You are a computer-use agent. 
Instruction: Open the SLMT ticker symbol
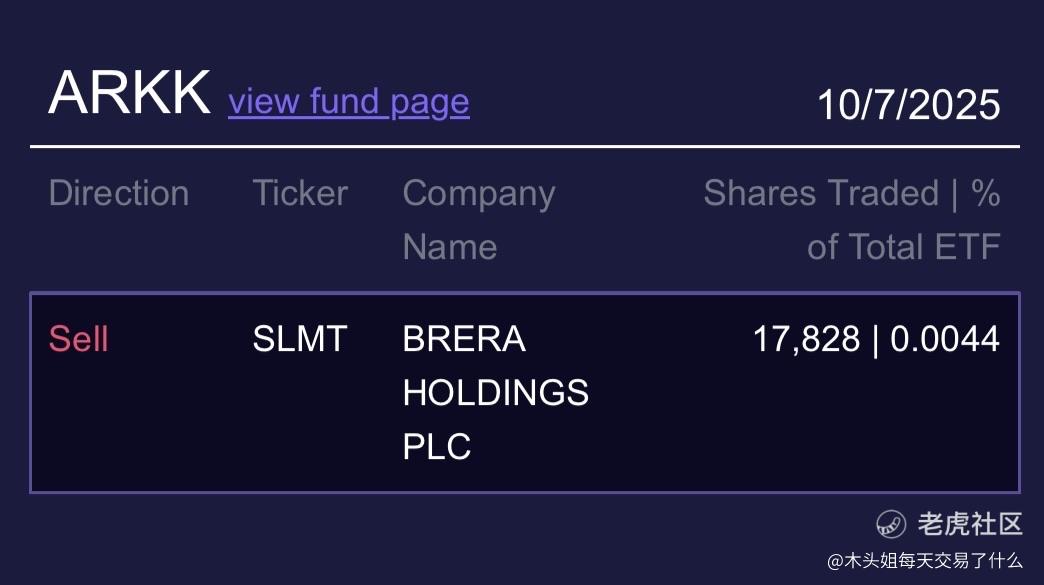[x=299, y=339]
